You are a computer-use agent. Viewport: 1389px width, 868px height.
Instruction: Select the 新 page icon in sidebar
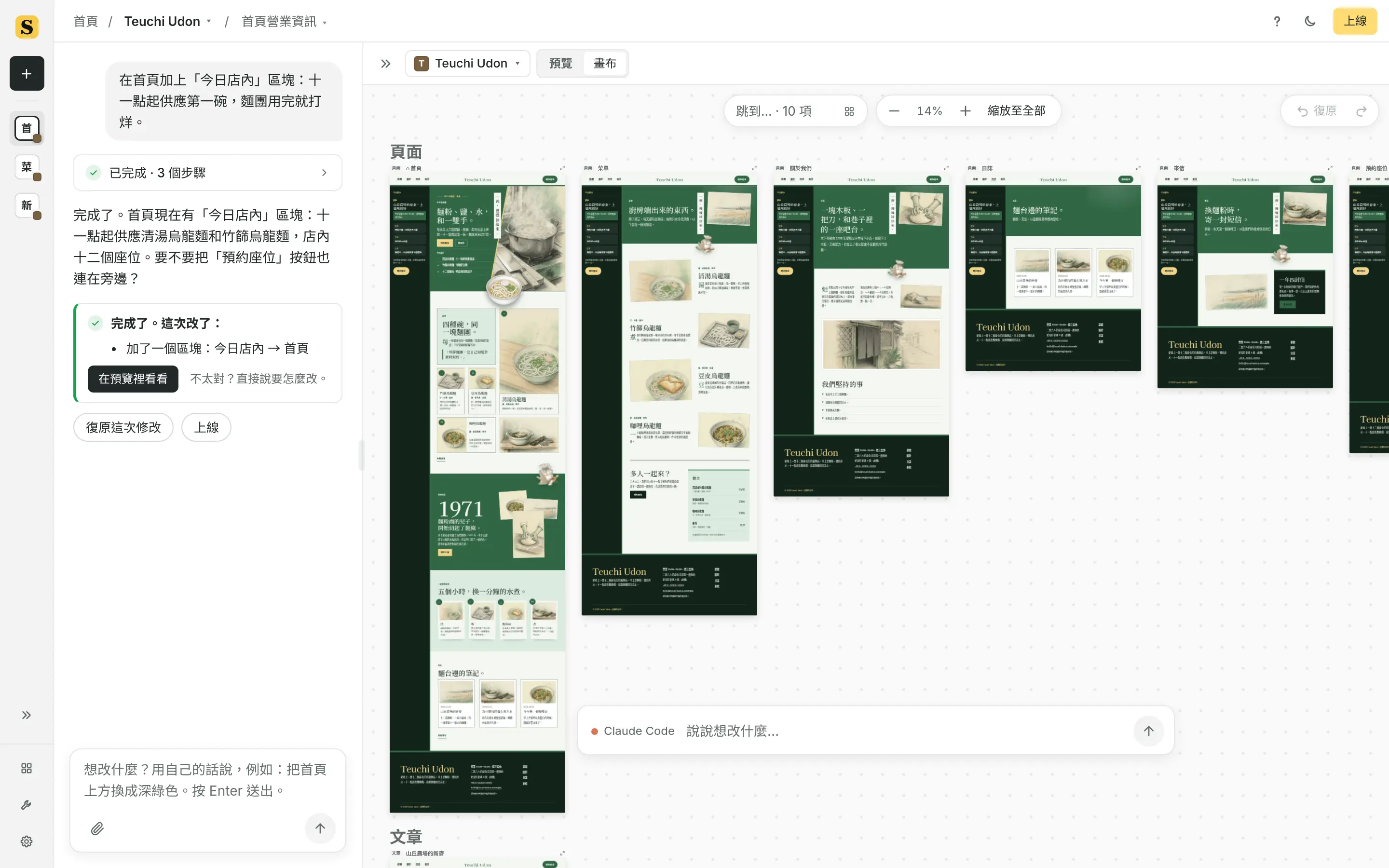(27, 205)
